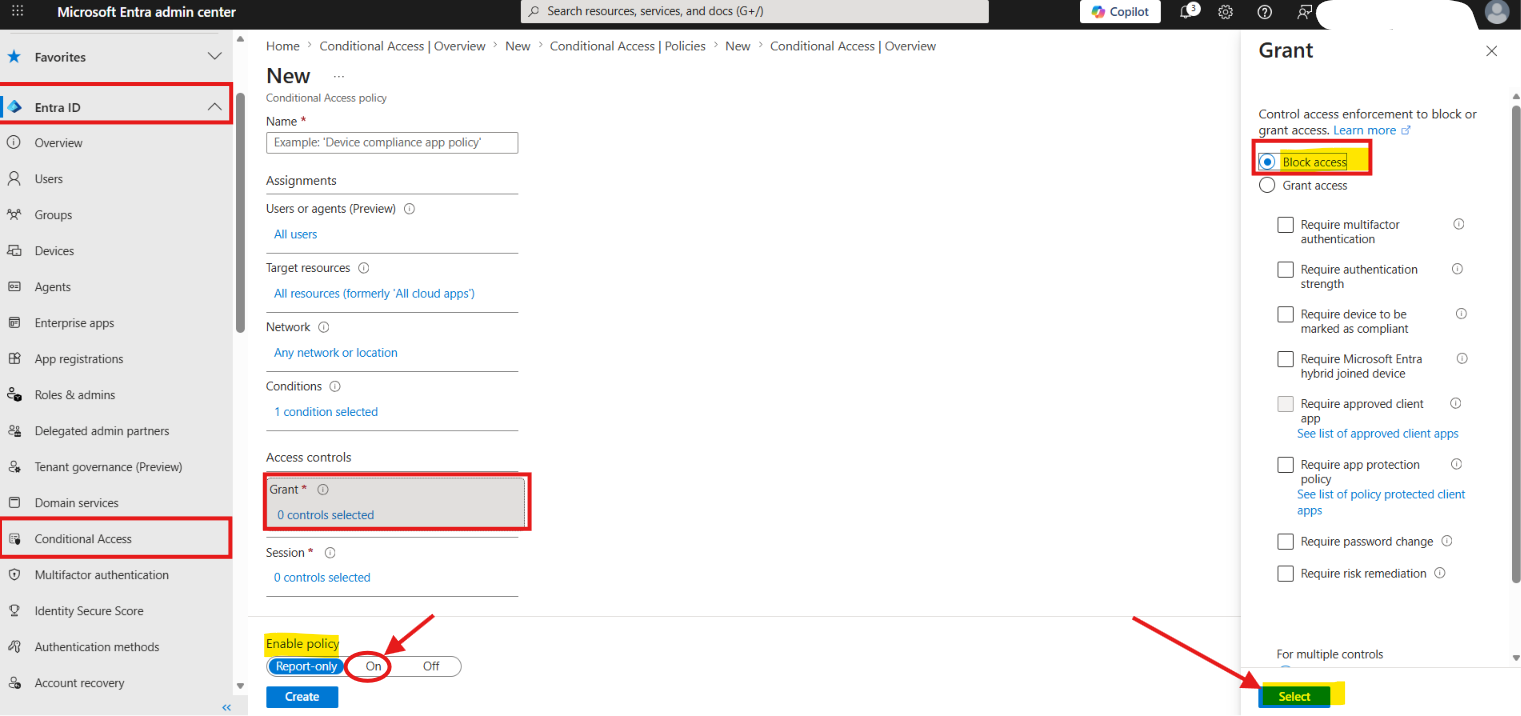
Task: Click the App registrations icon
Action: point(14,359)
